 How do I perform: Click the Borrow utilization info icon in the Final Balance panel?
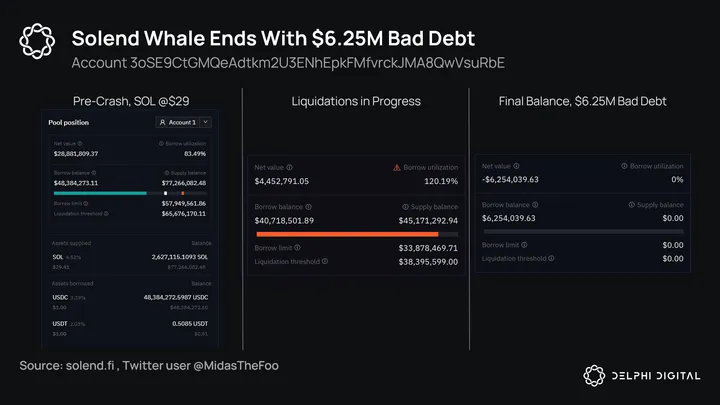point(625,165)
